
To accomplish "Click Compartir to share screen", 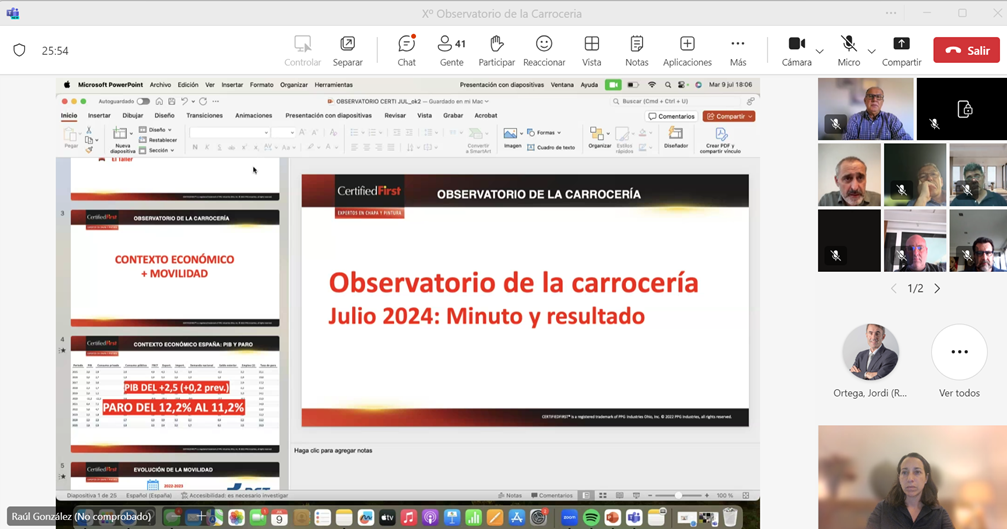I will point(901,50).
